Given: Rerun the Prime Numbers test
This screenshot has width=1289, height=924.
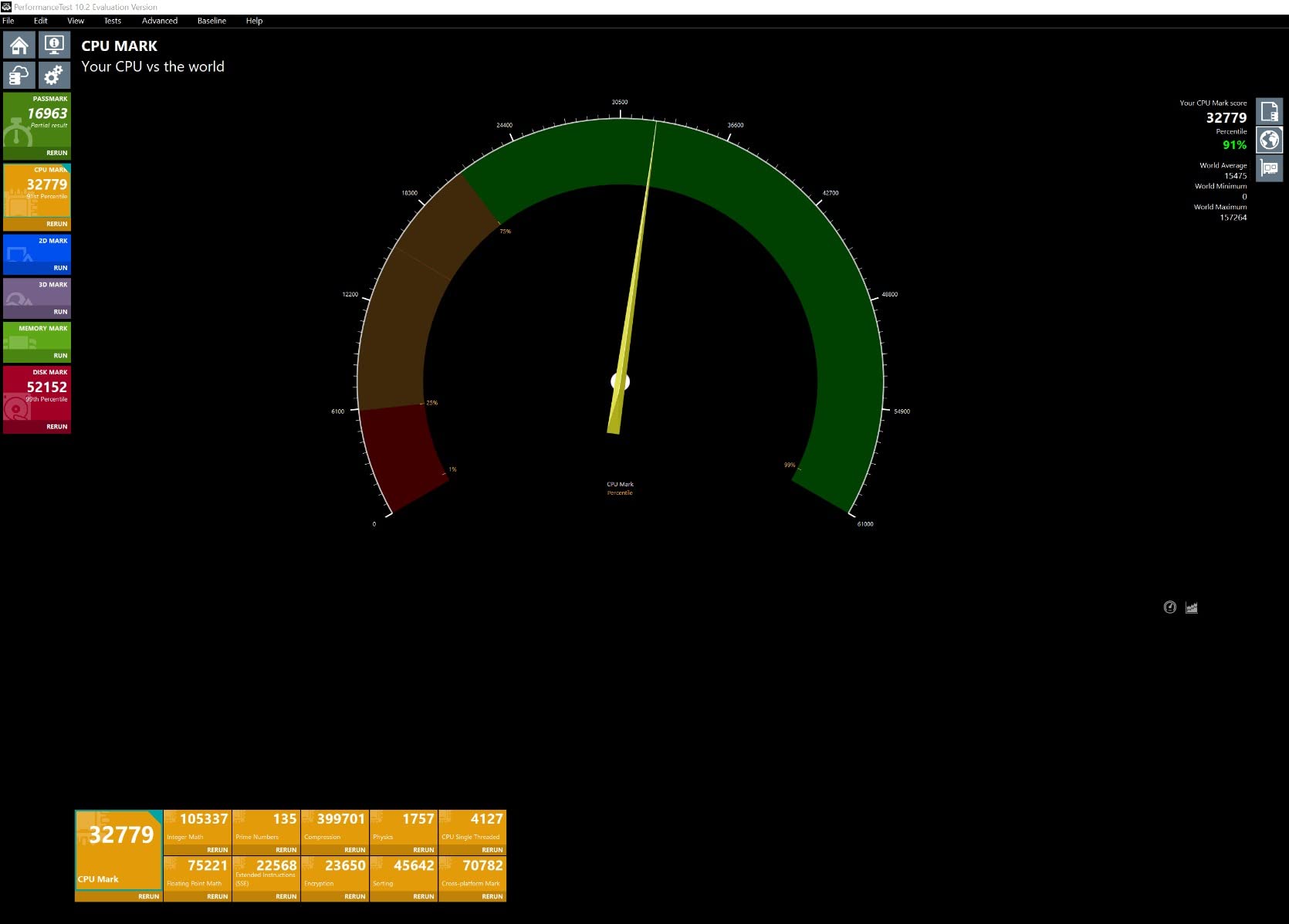Looking at the screenshot, I should (x=286, y=850).
